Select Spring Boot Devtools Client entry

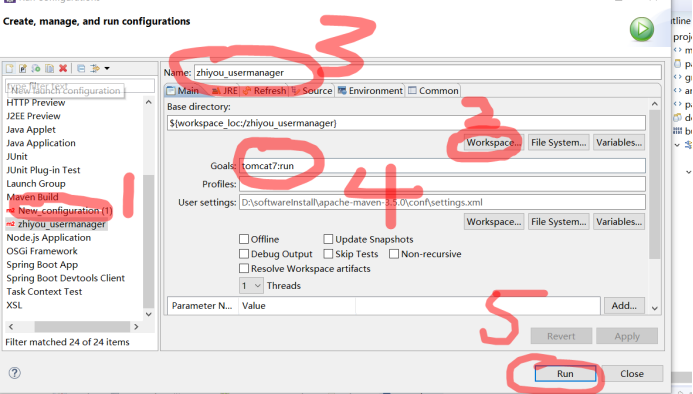click(x=65, y=278)
